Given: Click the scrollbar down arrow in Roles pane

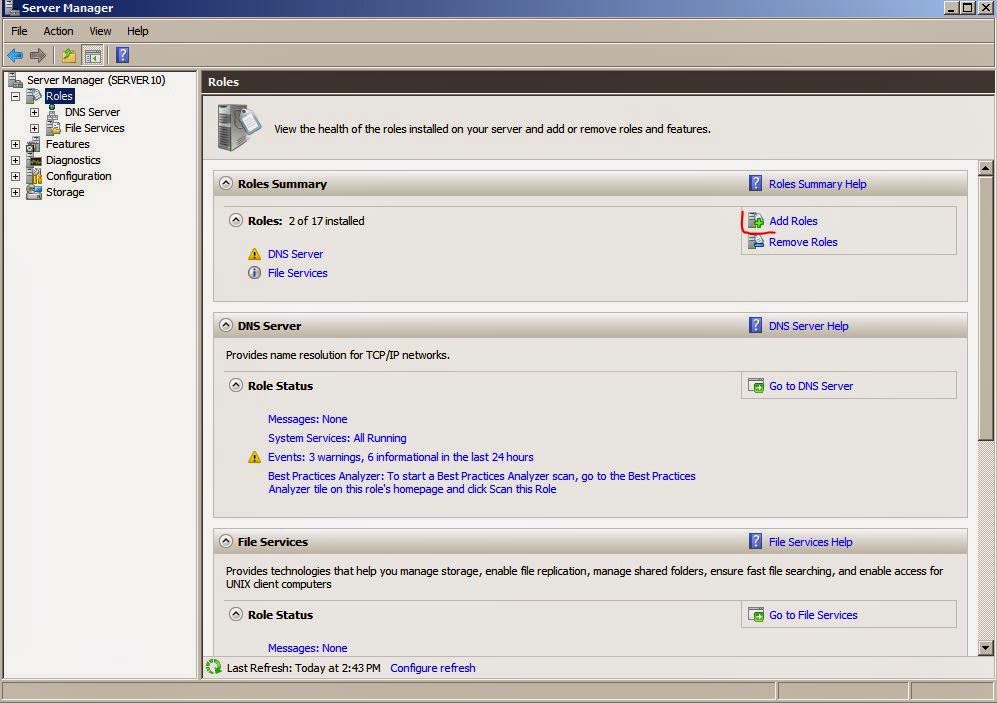Looking at the screenshot, I should click(986, 648).
